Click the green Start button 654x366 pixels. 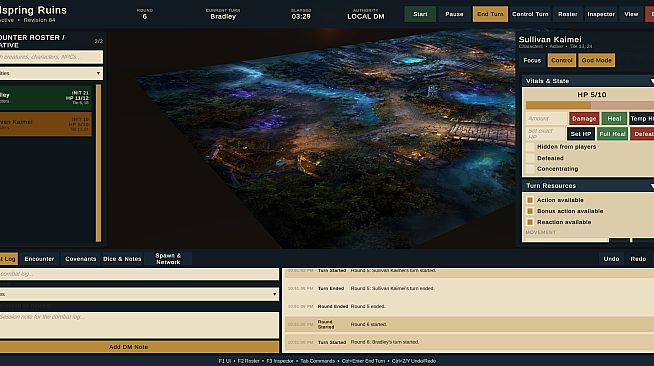[420, 14]
